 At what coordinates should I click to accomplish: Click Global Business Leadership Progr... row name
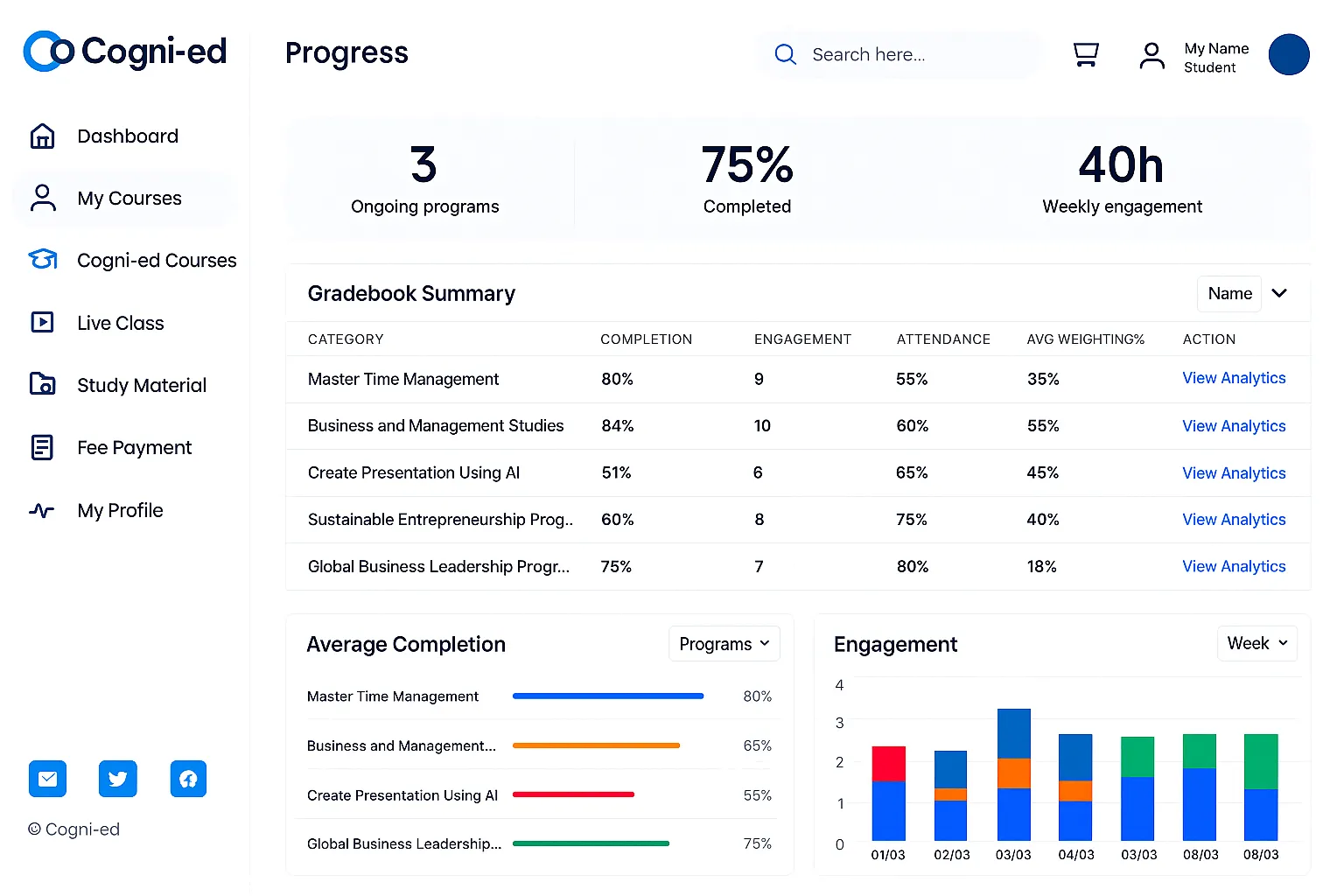[x=438, y=567]
